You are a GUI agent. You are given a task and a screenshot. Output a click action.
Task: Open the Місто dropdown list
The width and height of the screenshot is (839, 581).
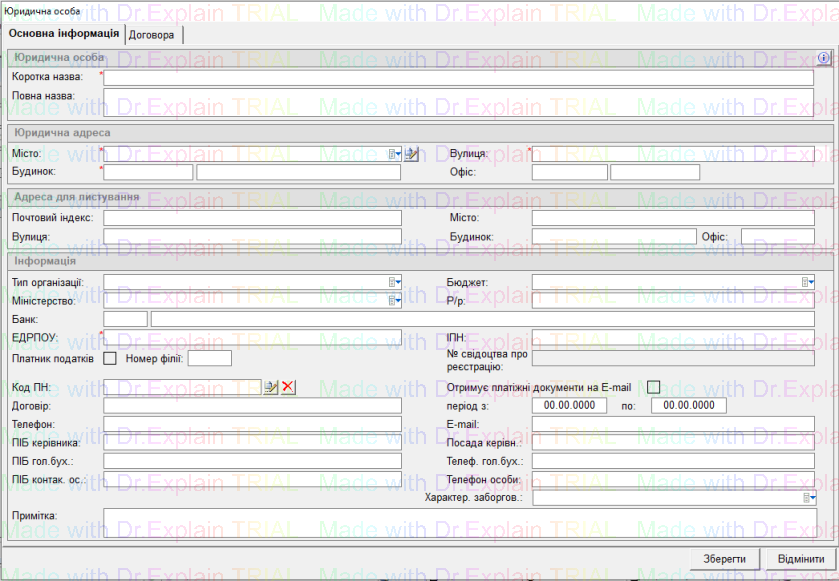(395, 154)
